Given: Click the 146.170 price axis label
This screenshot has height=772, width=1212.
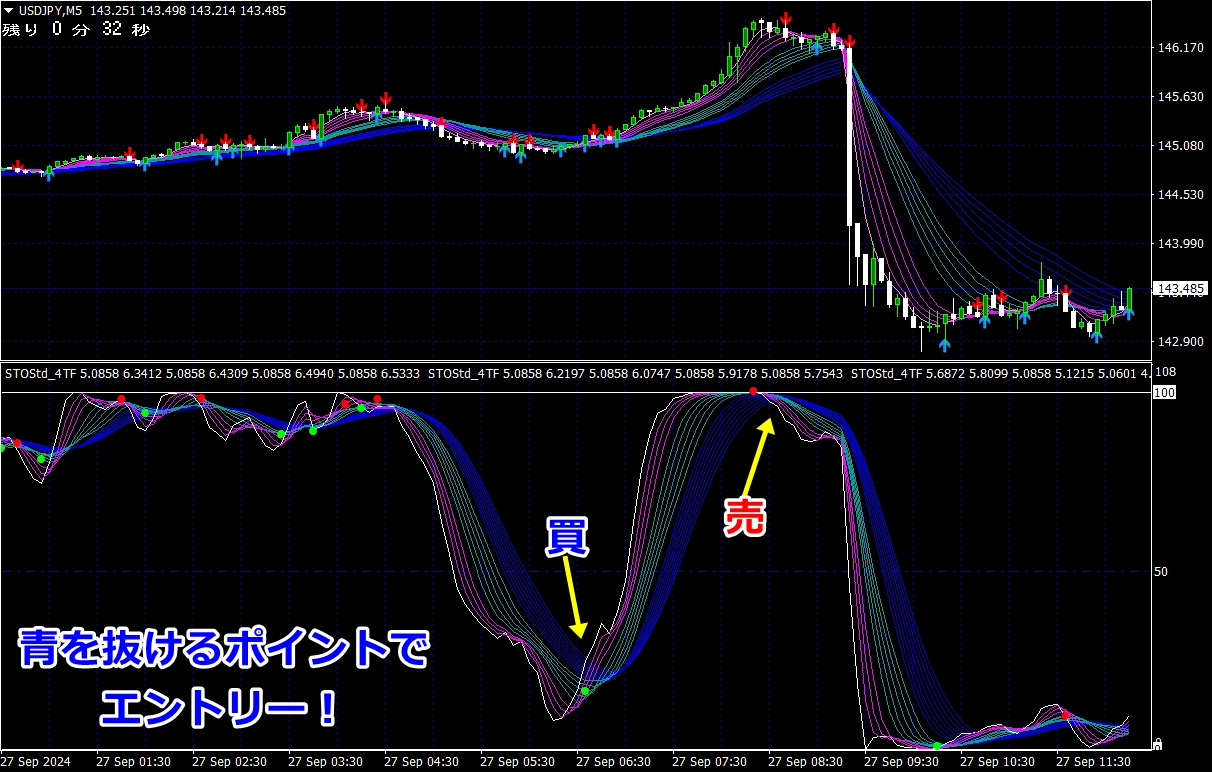Looking at the screenshot, I should tap(1179, 47).
